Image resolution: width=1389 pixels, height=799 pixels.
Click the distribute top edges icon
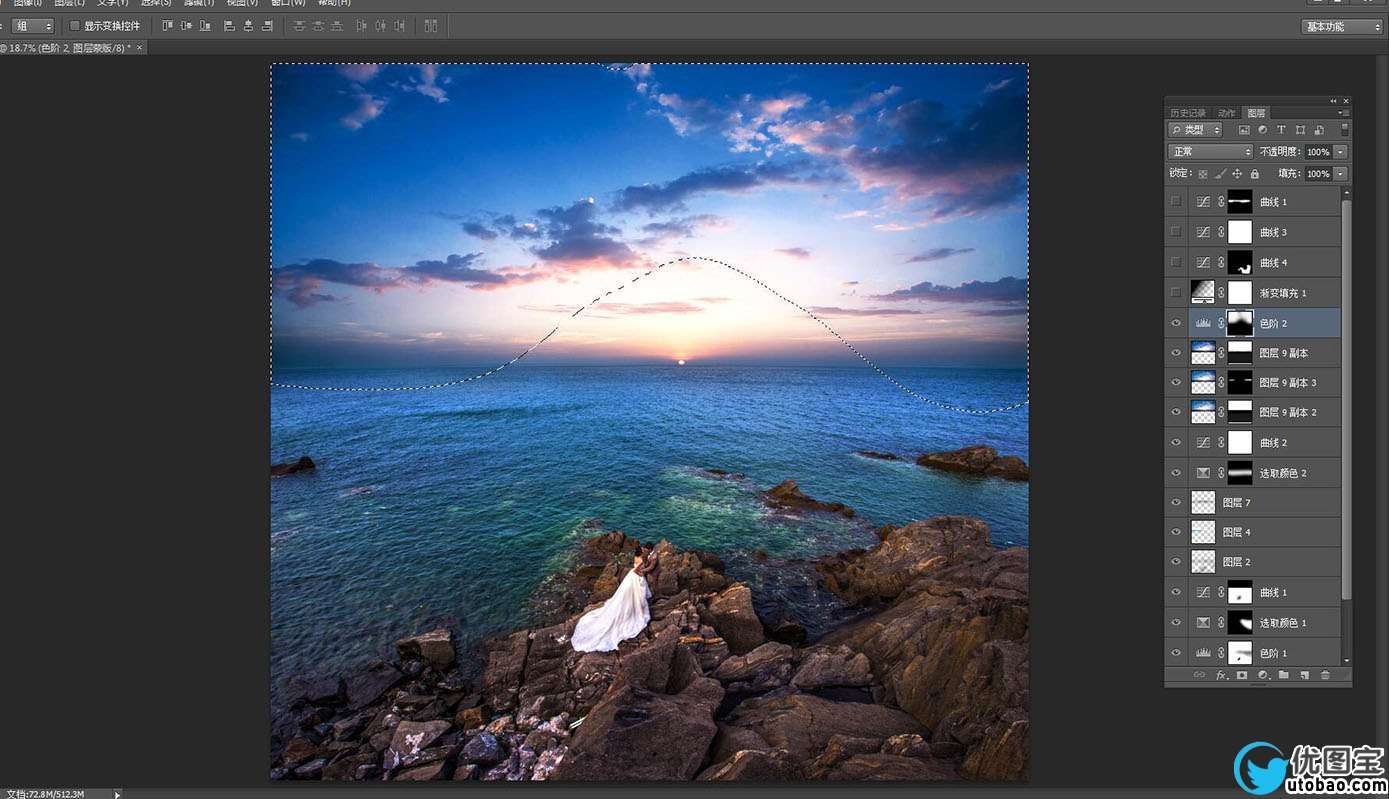click(x=299, y=26)
